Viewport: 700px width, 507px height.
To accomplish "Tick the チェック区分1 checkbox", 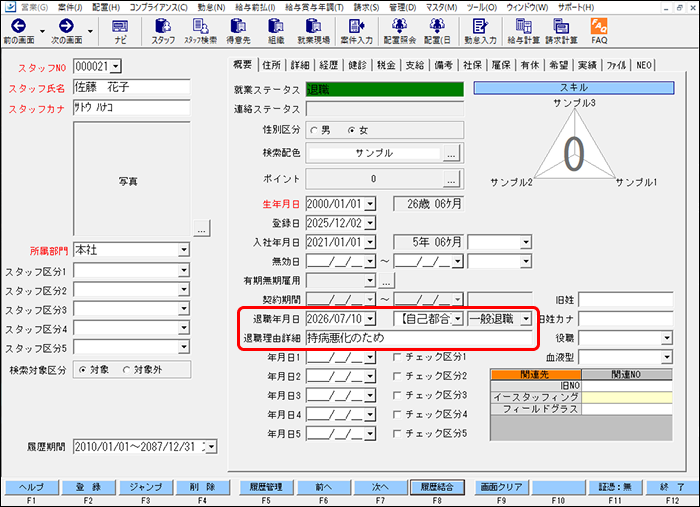I will point(396,357).
